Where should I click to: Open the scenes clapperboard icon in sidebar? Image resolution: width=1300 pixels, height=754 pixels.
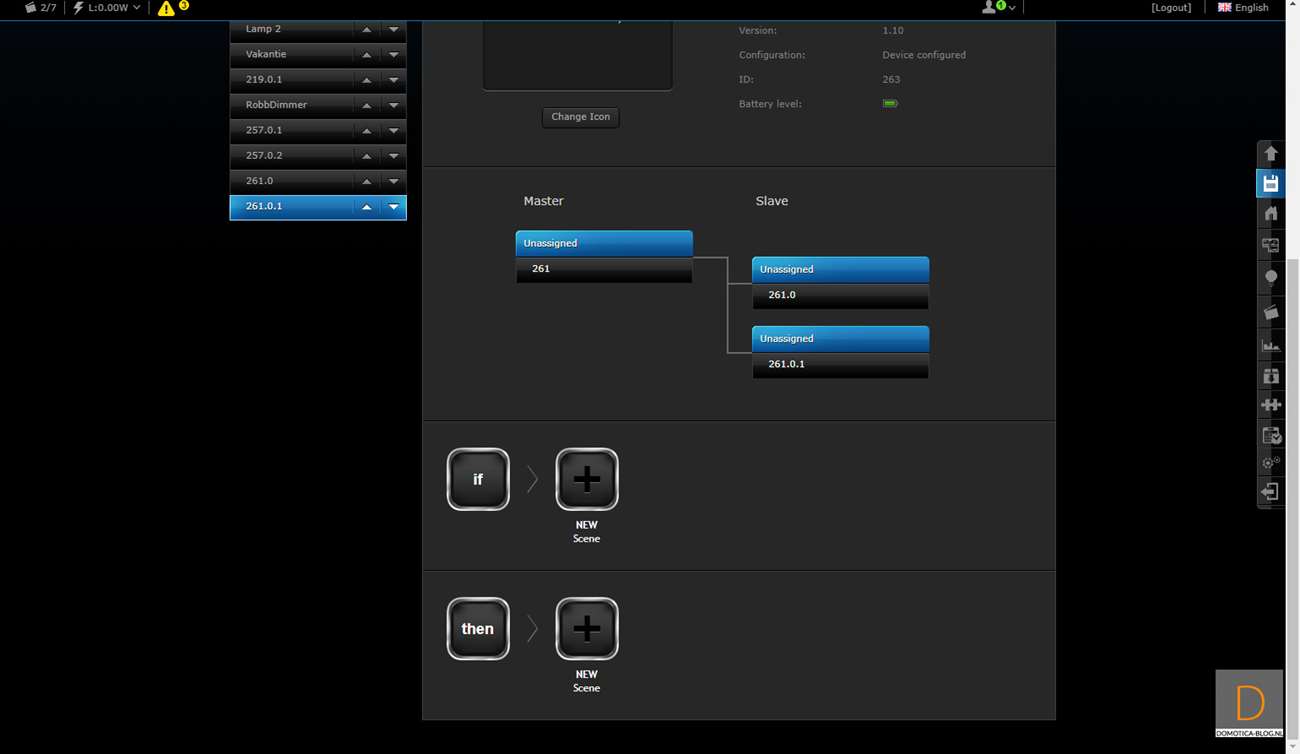pos(1270,313)
